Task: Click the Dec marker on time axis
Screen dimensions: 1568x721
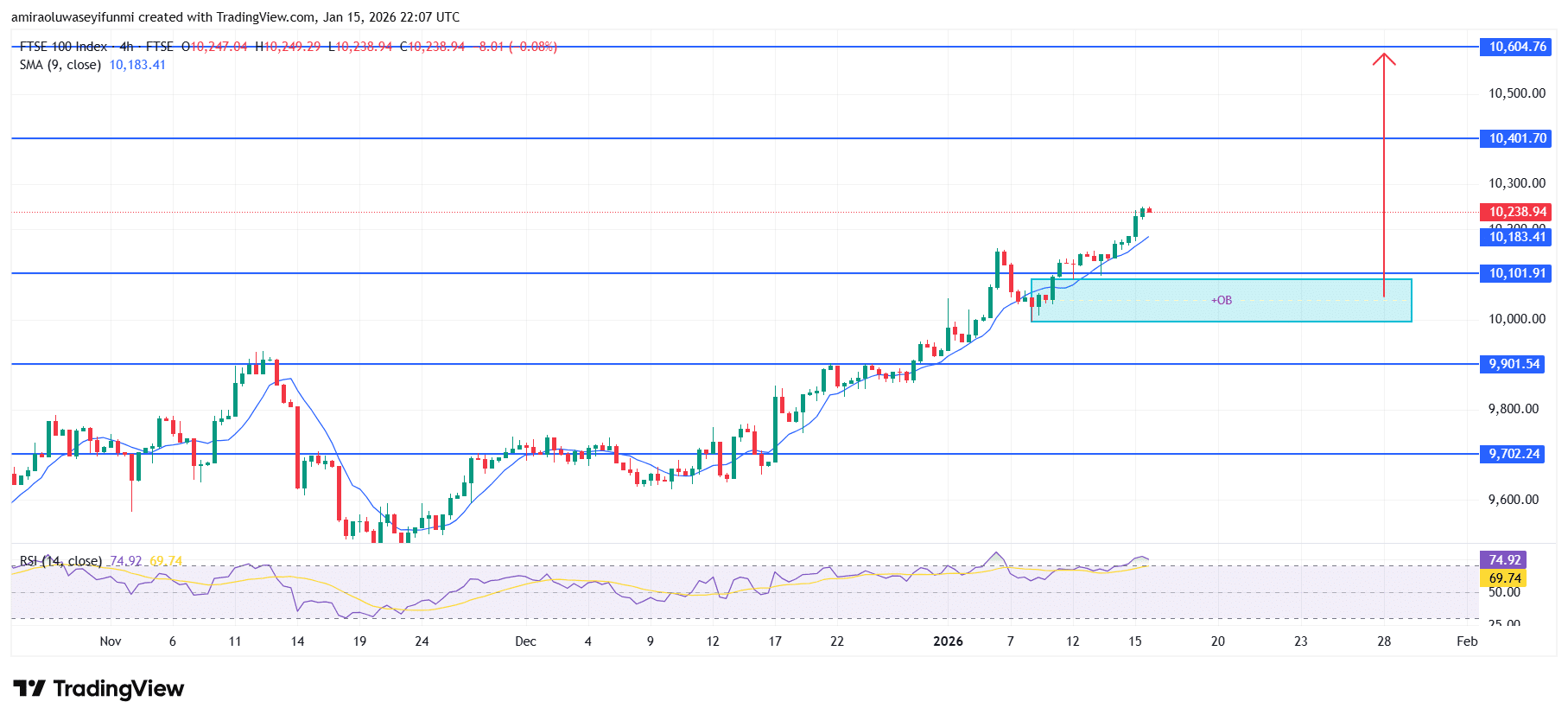Action: coord(525,641)
